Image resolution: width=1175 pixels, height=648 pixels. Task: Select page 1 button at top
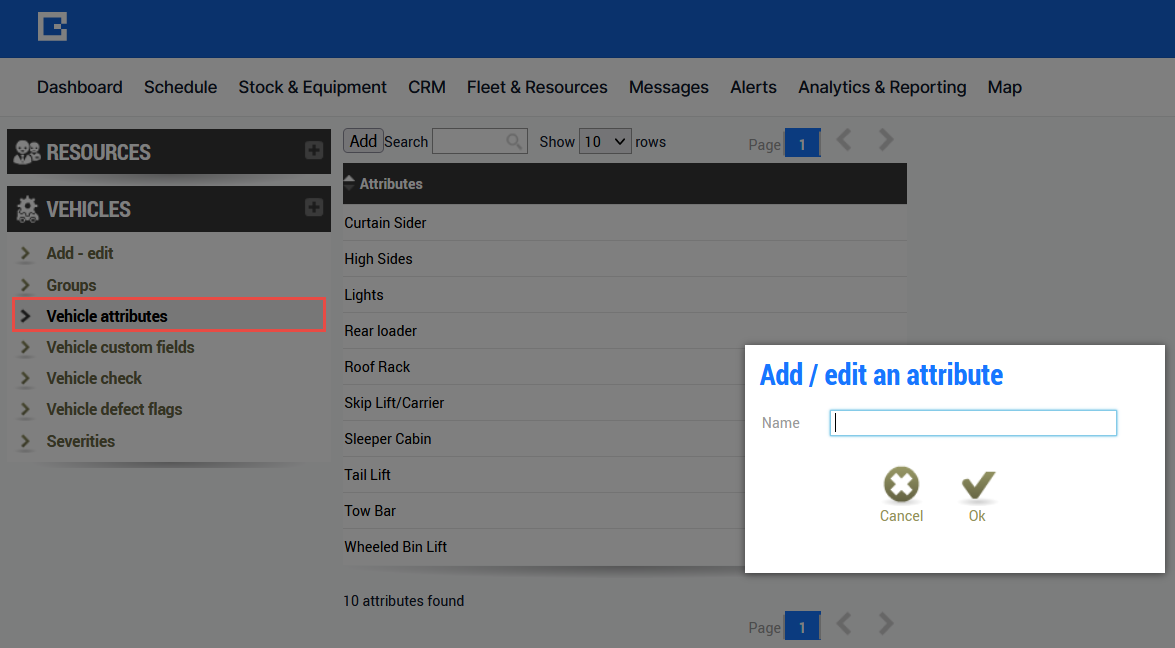[802, 144]
